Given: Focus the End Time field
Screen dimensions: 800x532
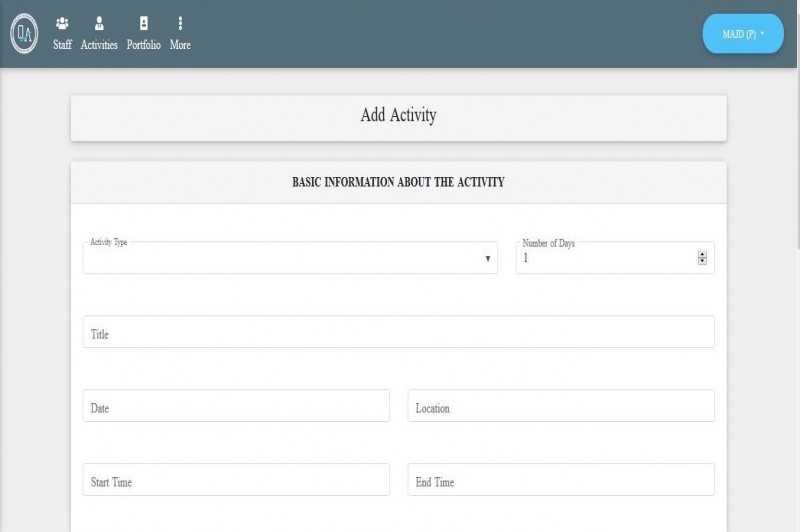Looking at the screenshot, I should (x=561, y=481).
